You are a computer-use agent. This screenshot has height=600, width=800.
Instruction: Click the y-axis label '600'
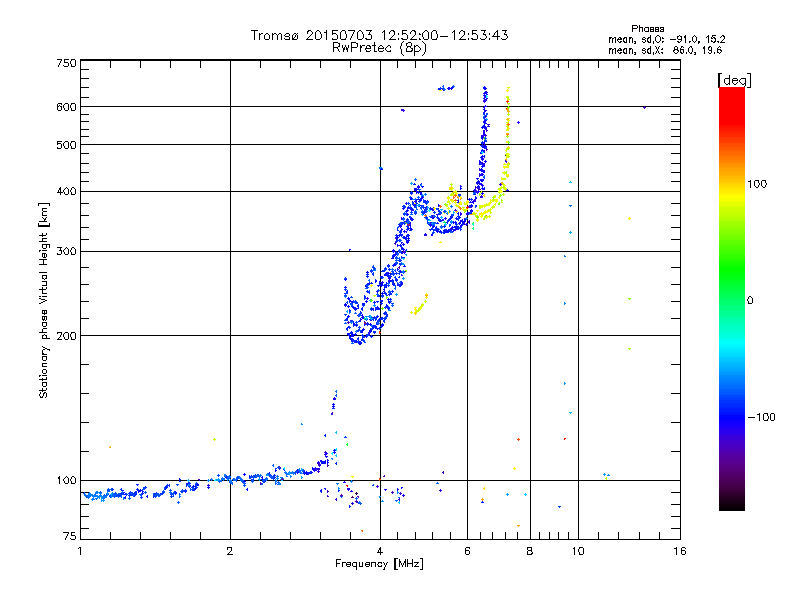66,107
